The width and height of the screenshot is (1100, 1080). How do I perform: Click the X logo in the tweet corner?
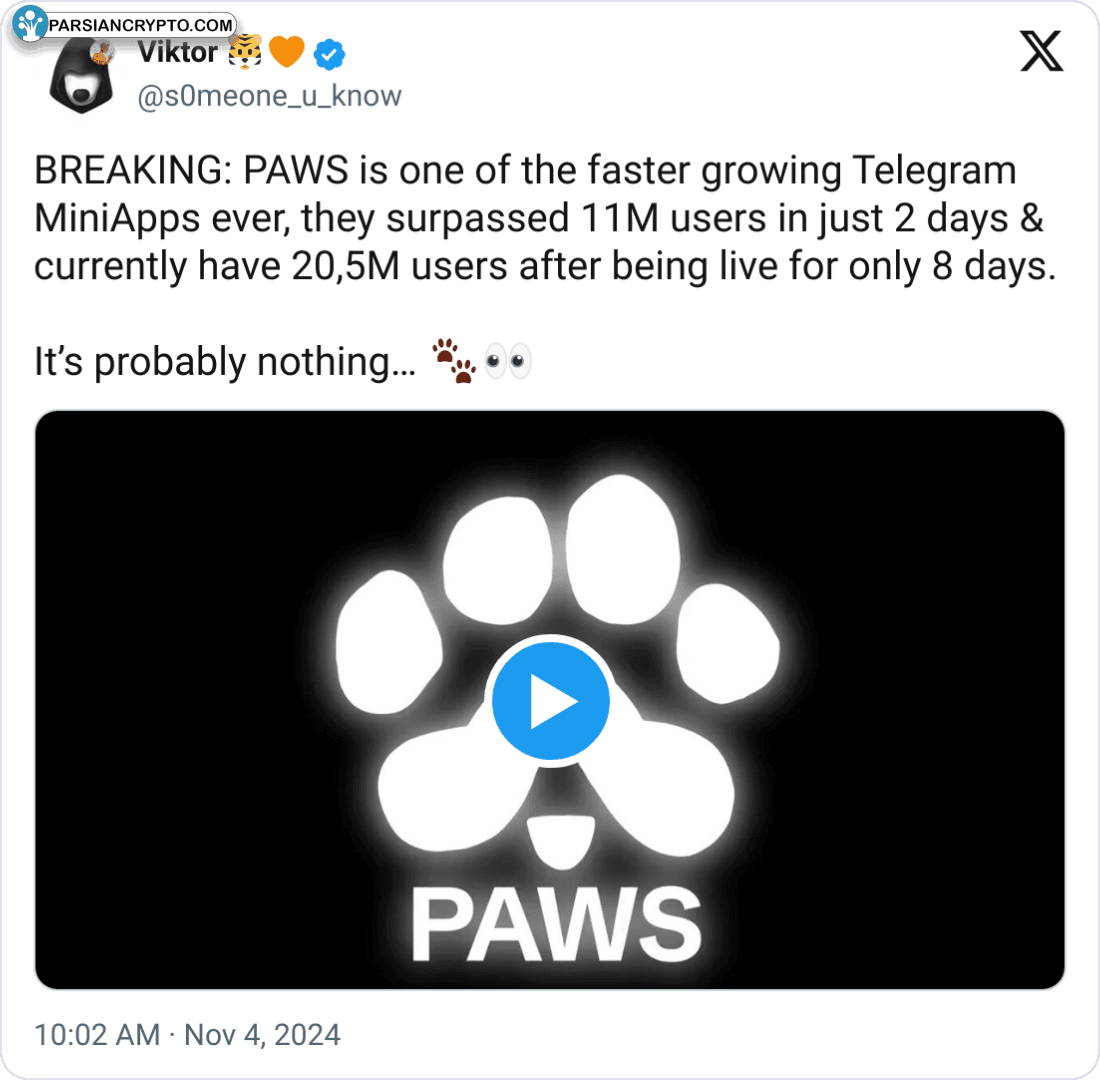tap(1041, 51)
